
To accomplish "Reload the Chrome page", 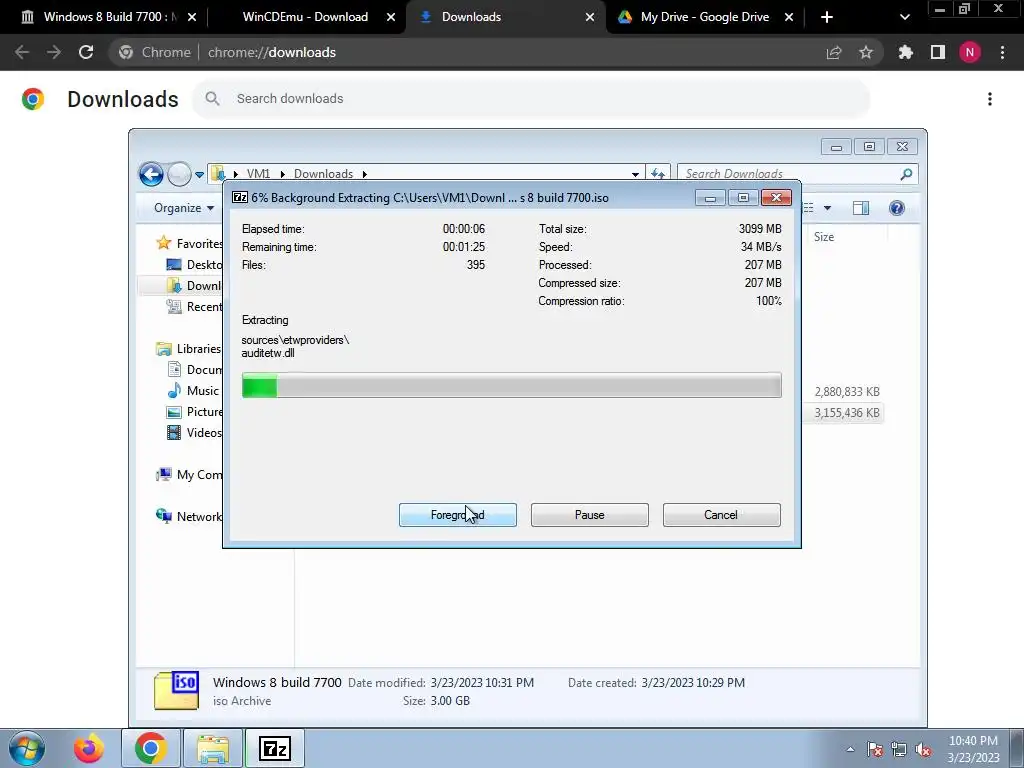I will 86,52.
